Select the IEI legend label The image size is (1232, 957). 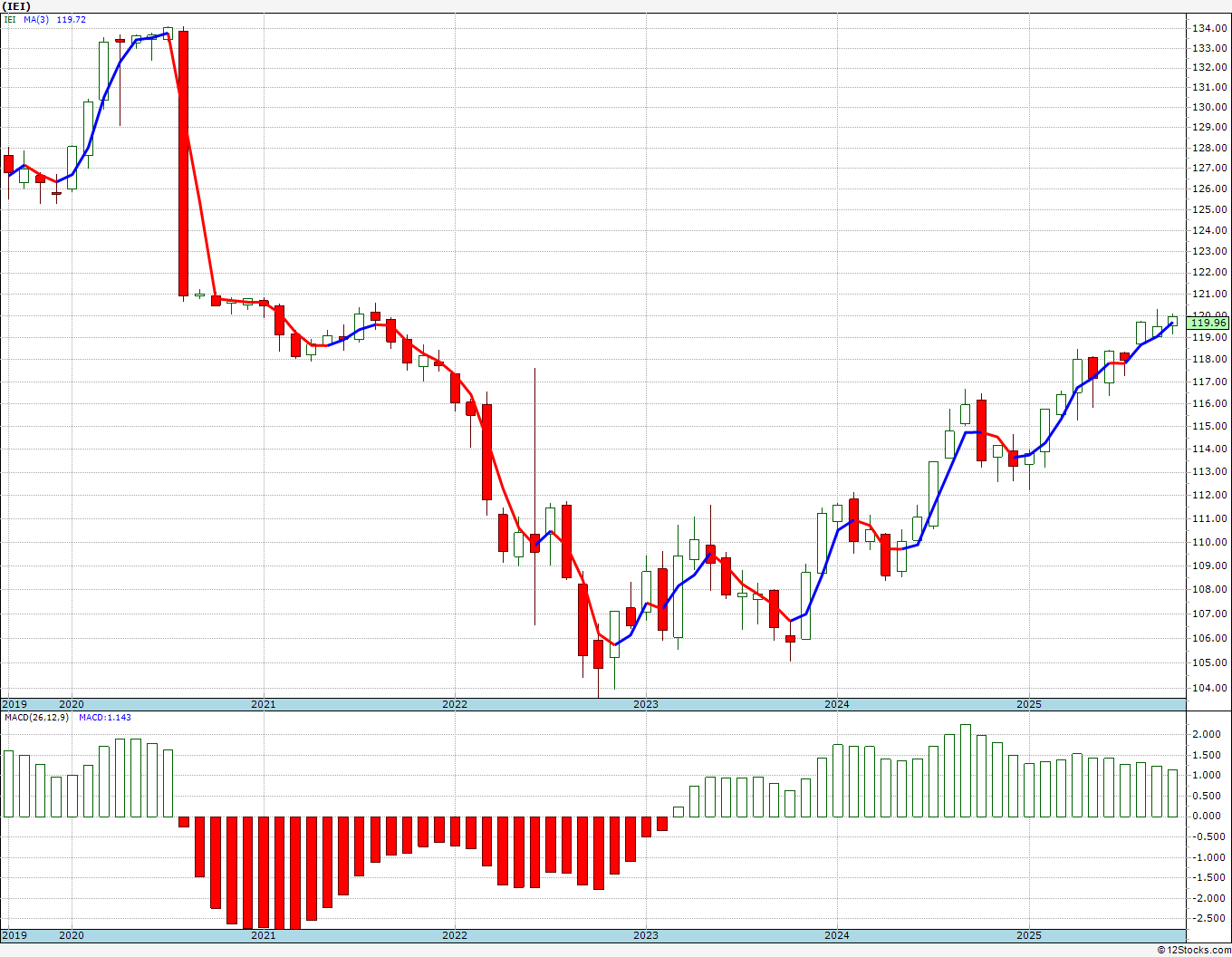pos(10,19)
